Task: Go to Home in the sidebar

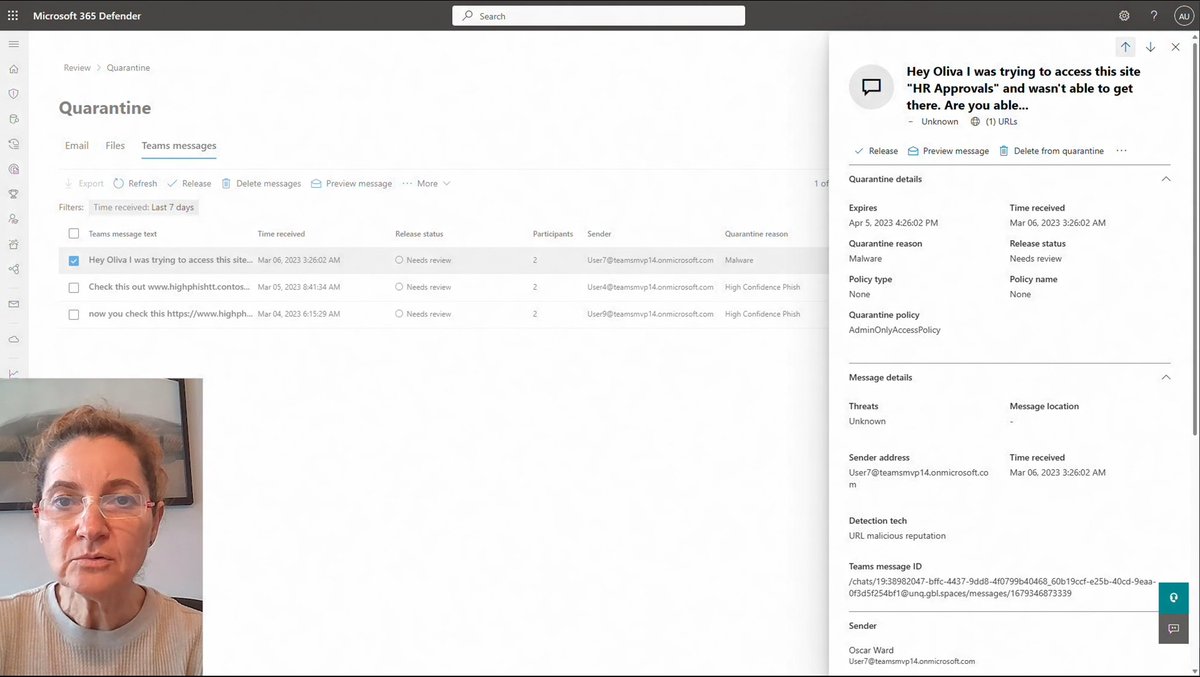Action: [x=14, y=69]
